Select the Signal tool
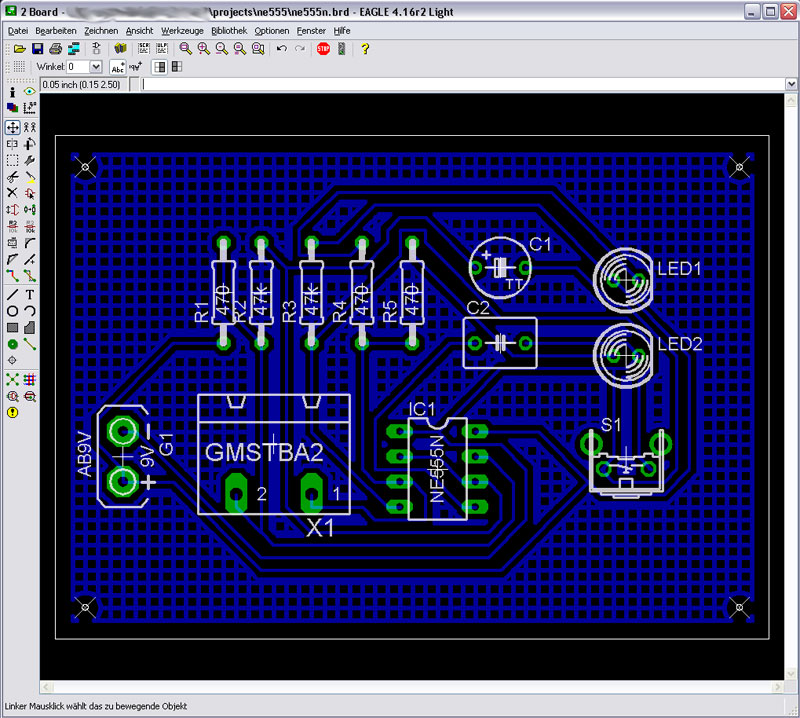This screenshot has width=800, height=718. 30,344
